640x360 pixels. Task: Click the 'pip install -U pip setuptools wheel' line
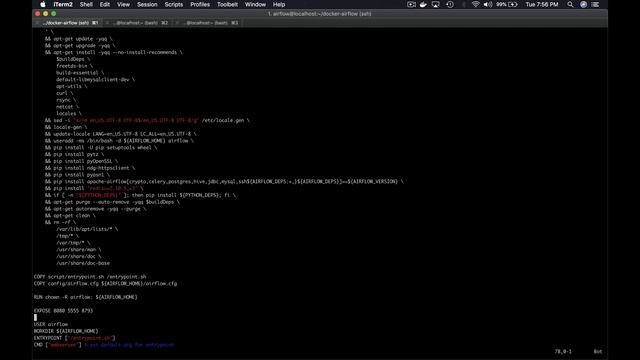101,147
